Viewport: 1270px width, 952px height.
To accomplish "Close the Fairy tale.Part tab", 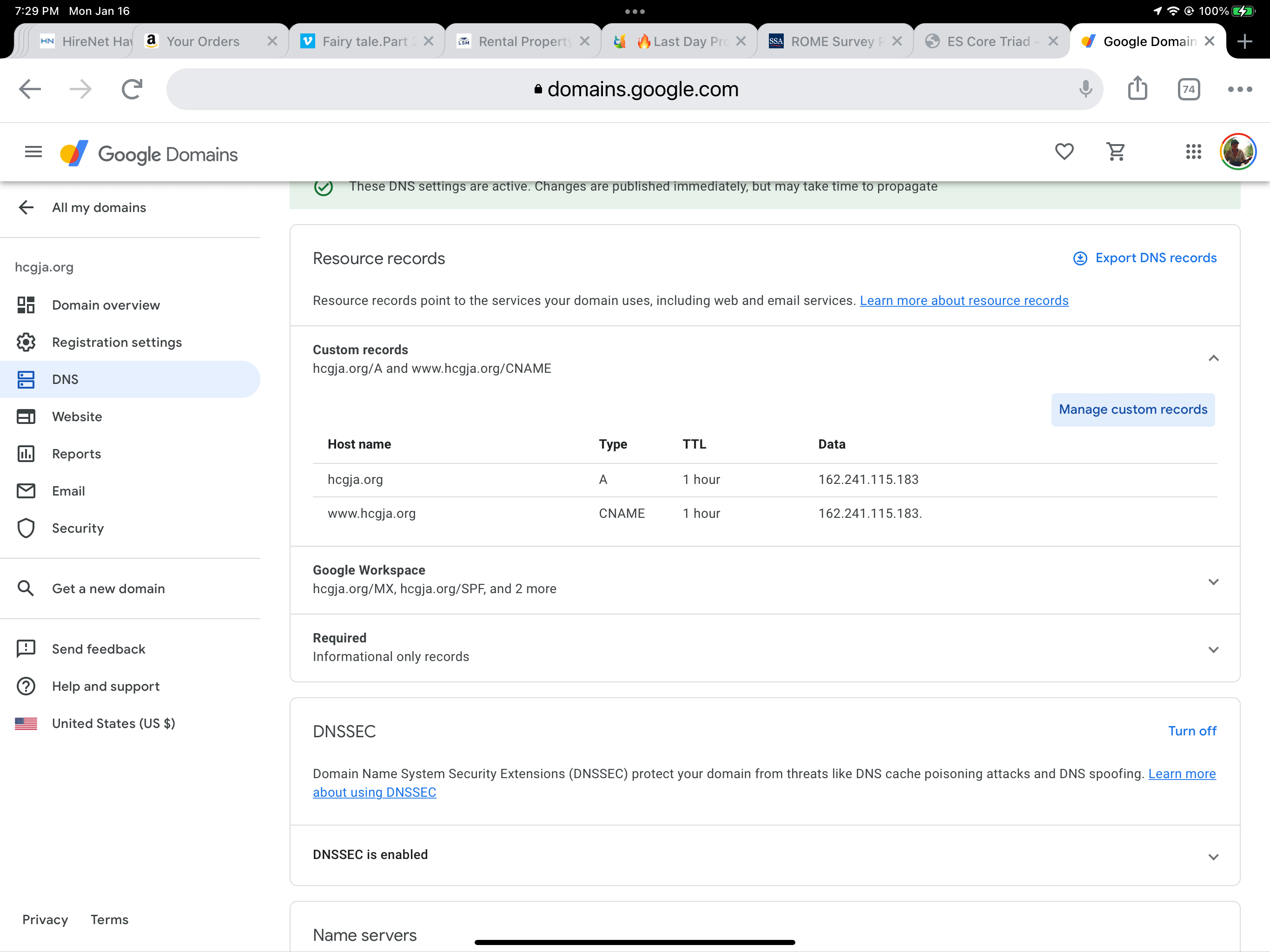I will click(428, 41).
